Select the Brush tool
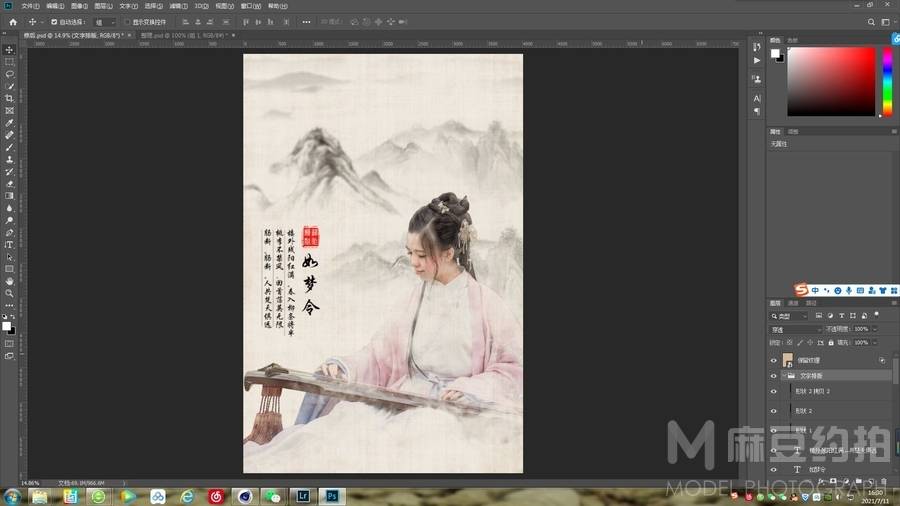Viewport: 900px width, 506px height. [9, 147]
